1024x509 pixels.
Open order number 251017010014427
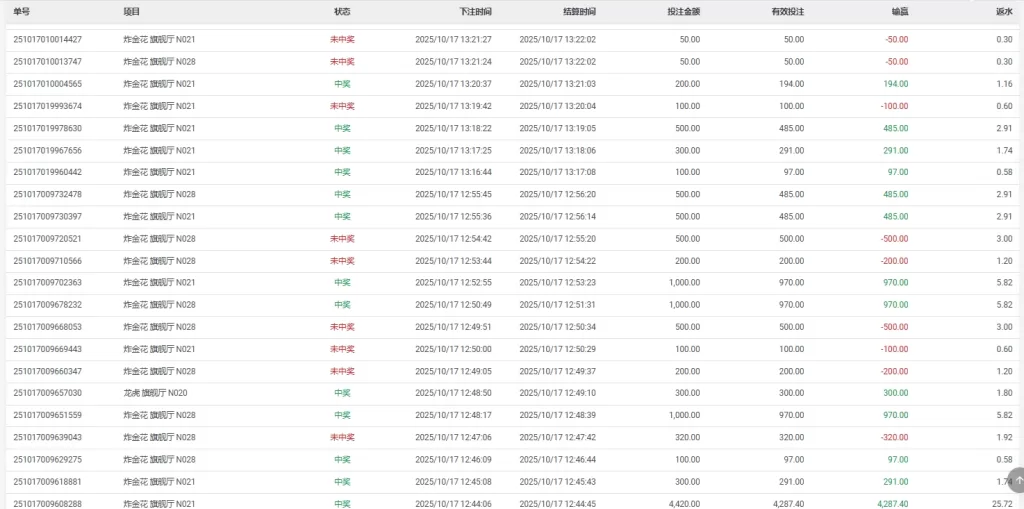pos(48,40)
